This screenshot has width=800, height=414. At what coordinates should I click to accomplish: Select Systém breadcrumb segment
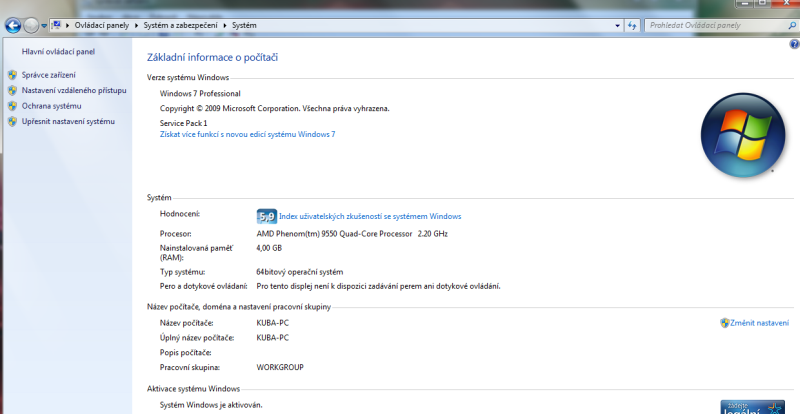244,25
